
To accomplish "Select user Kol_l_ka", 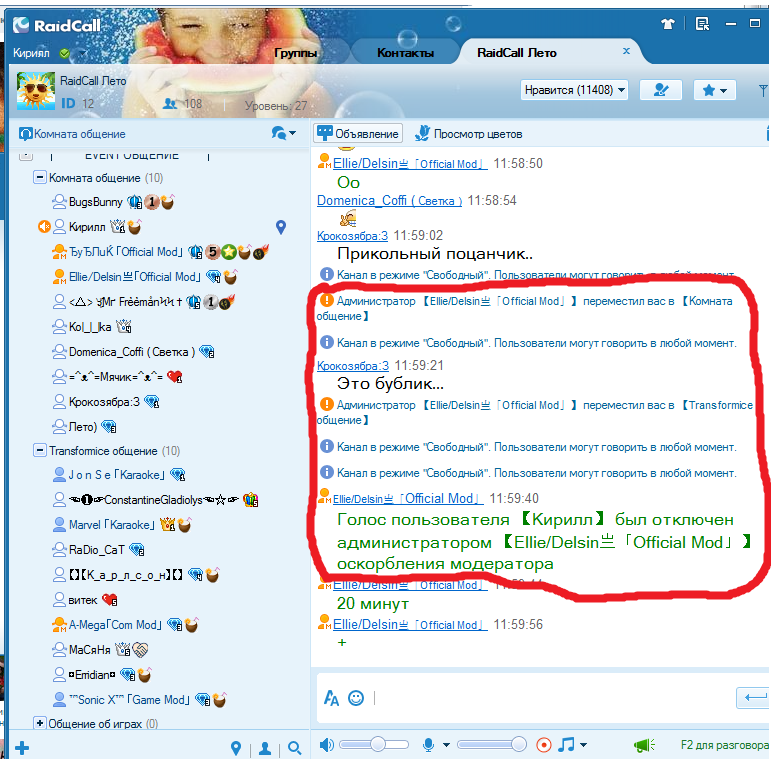I will tap(90, 327).
